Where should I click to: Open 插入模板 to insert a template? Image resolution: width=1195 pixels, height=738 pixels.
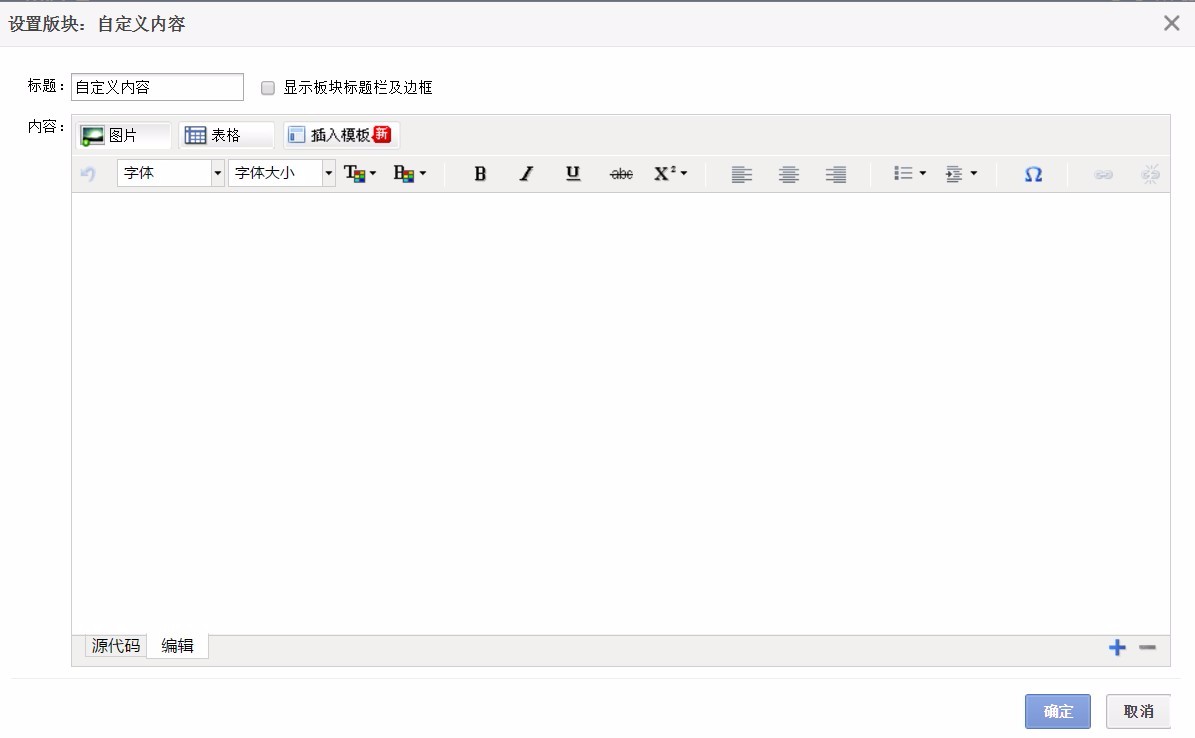tap(338, 134)
